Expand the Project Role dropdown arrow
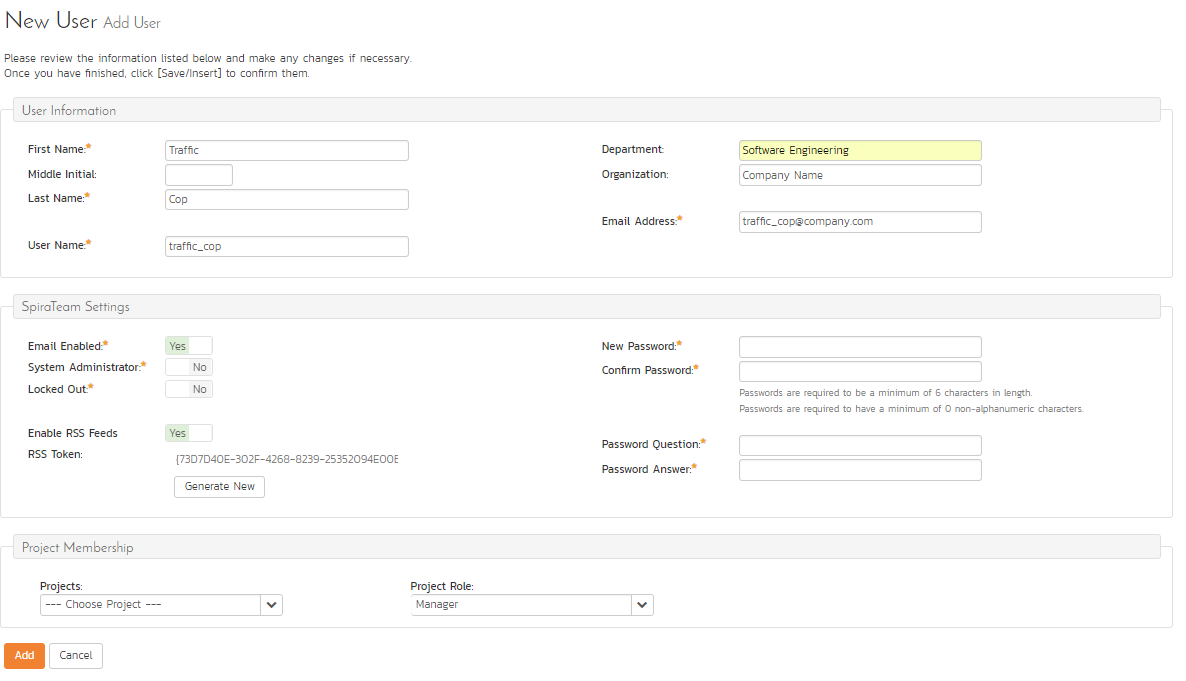This screenshot has width=1186, height=681. coord(642,605)
